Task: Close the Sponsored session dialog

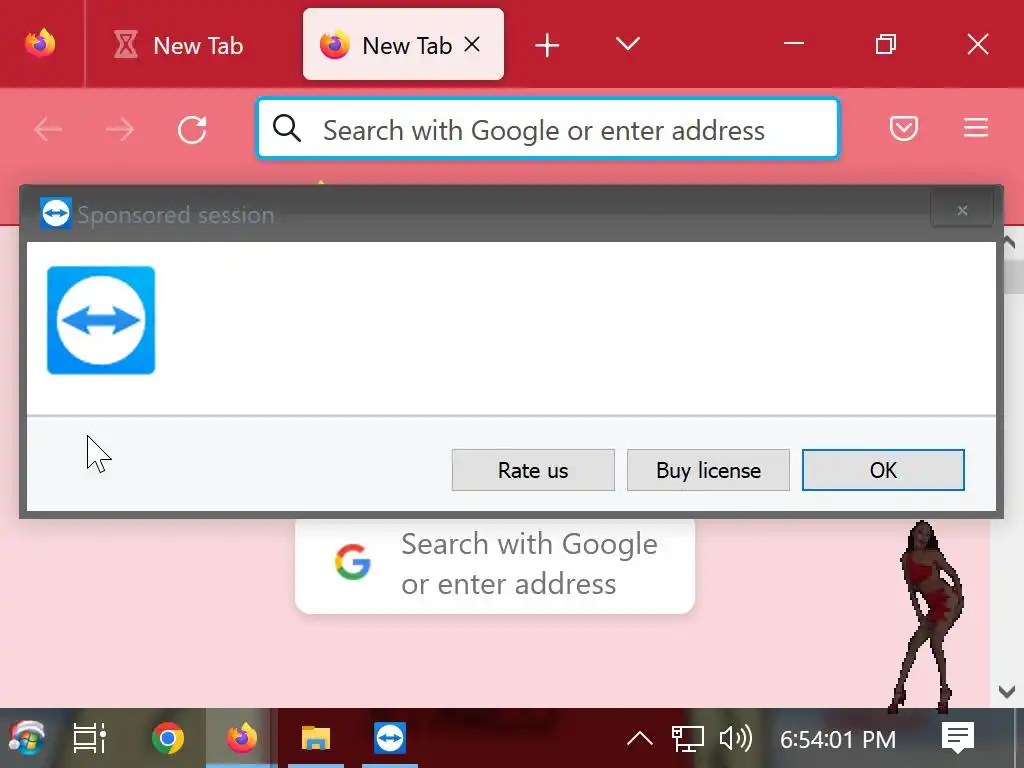Action: [962, 210]
